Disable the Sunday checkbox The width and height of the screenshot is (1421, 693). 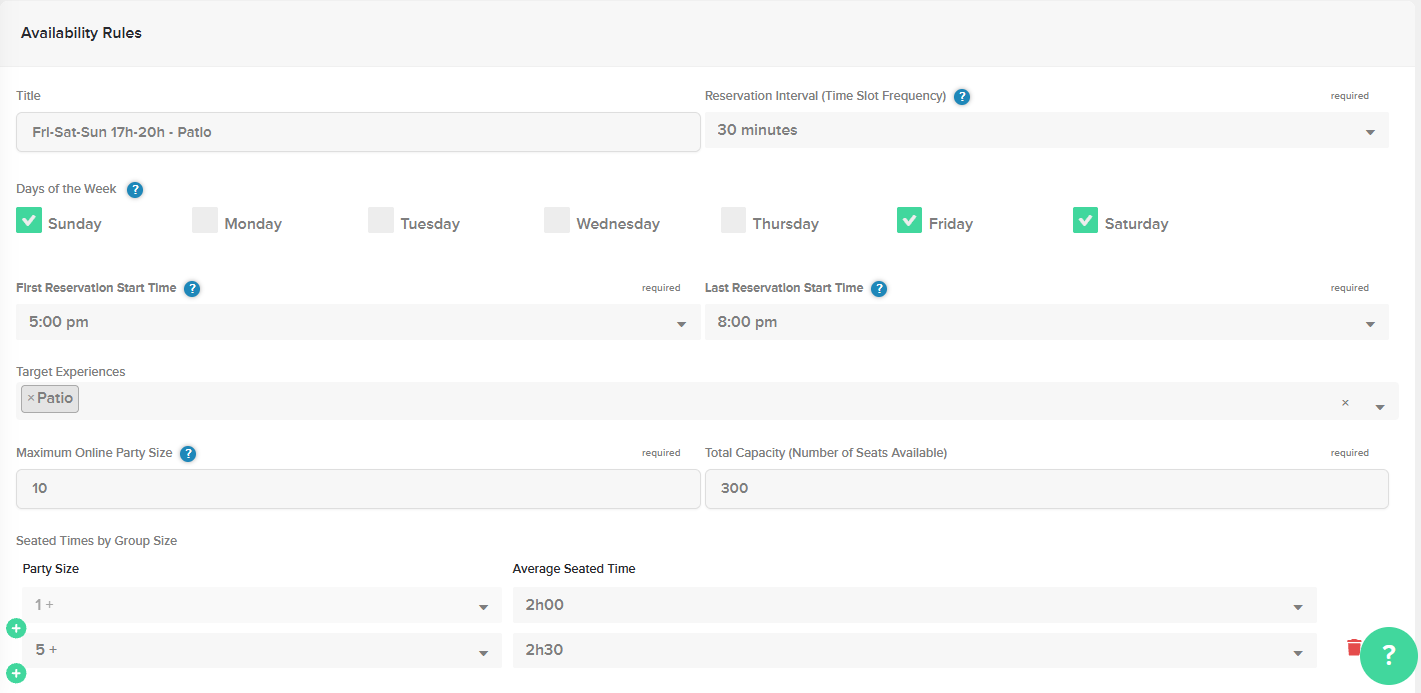29,219
